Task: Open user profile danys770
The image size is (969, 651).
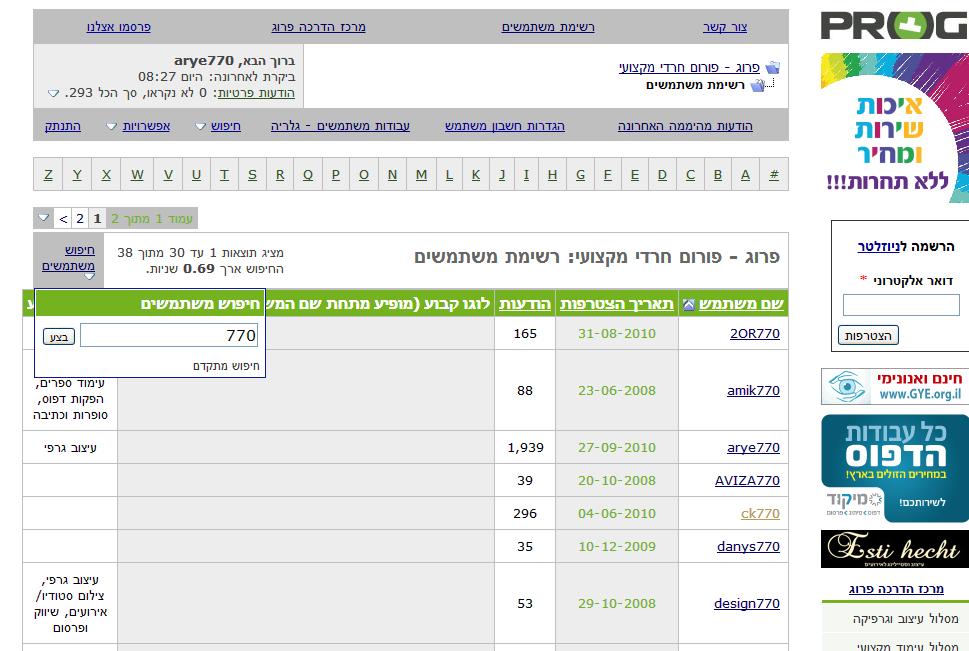Action: coord(748,547)
